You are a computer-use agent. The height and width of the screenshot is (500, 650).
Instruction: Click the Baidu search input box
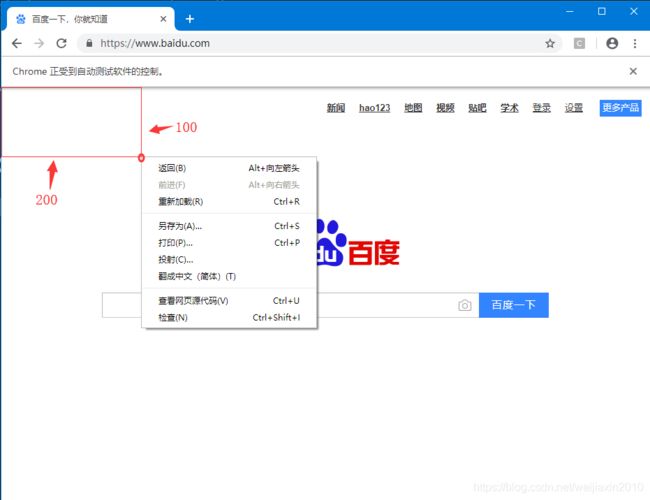(290, 305)
